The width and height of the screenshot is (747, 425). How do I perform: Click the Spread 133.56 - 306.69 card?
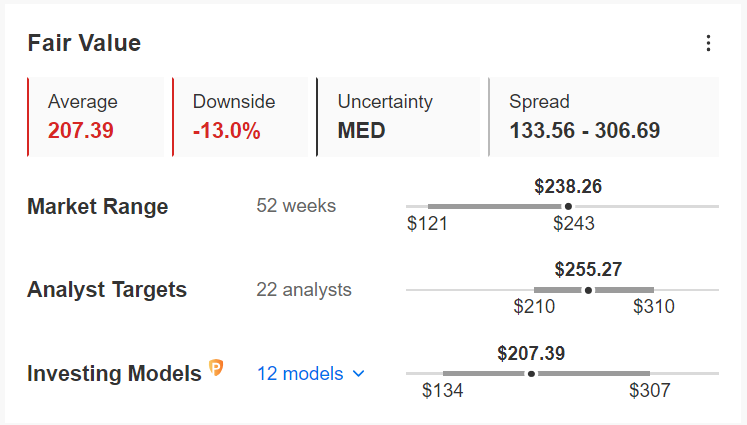tap(604, 117)
